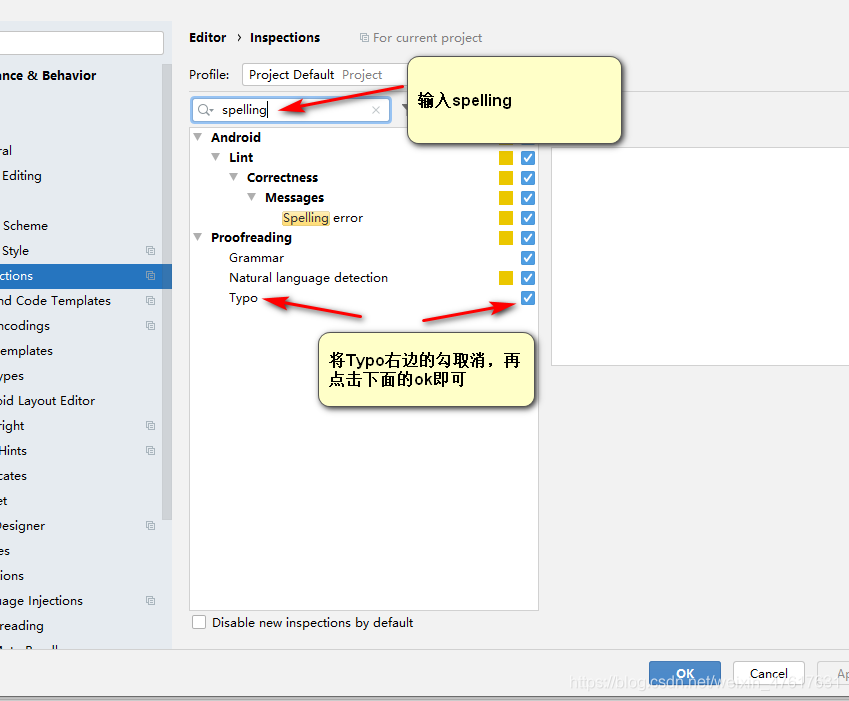Click the settings sidebar search box
This screenshot has width=849, height=701.
(x=81, y=43)
